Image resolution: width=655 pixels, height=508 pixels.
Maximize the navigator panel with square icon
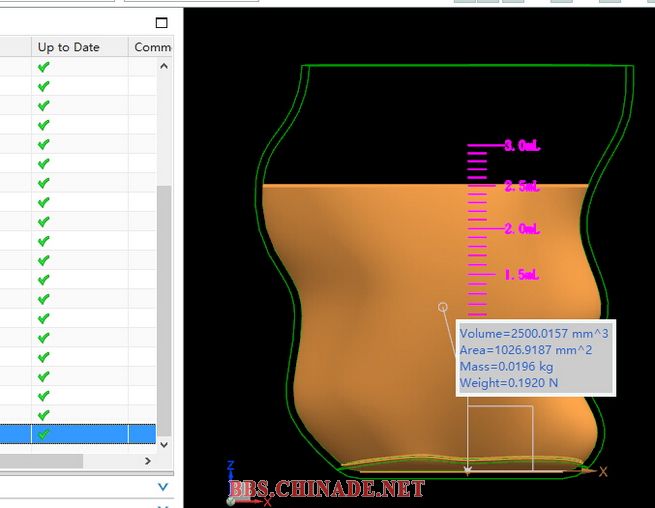point(162,23)
